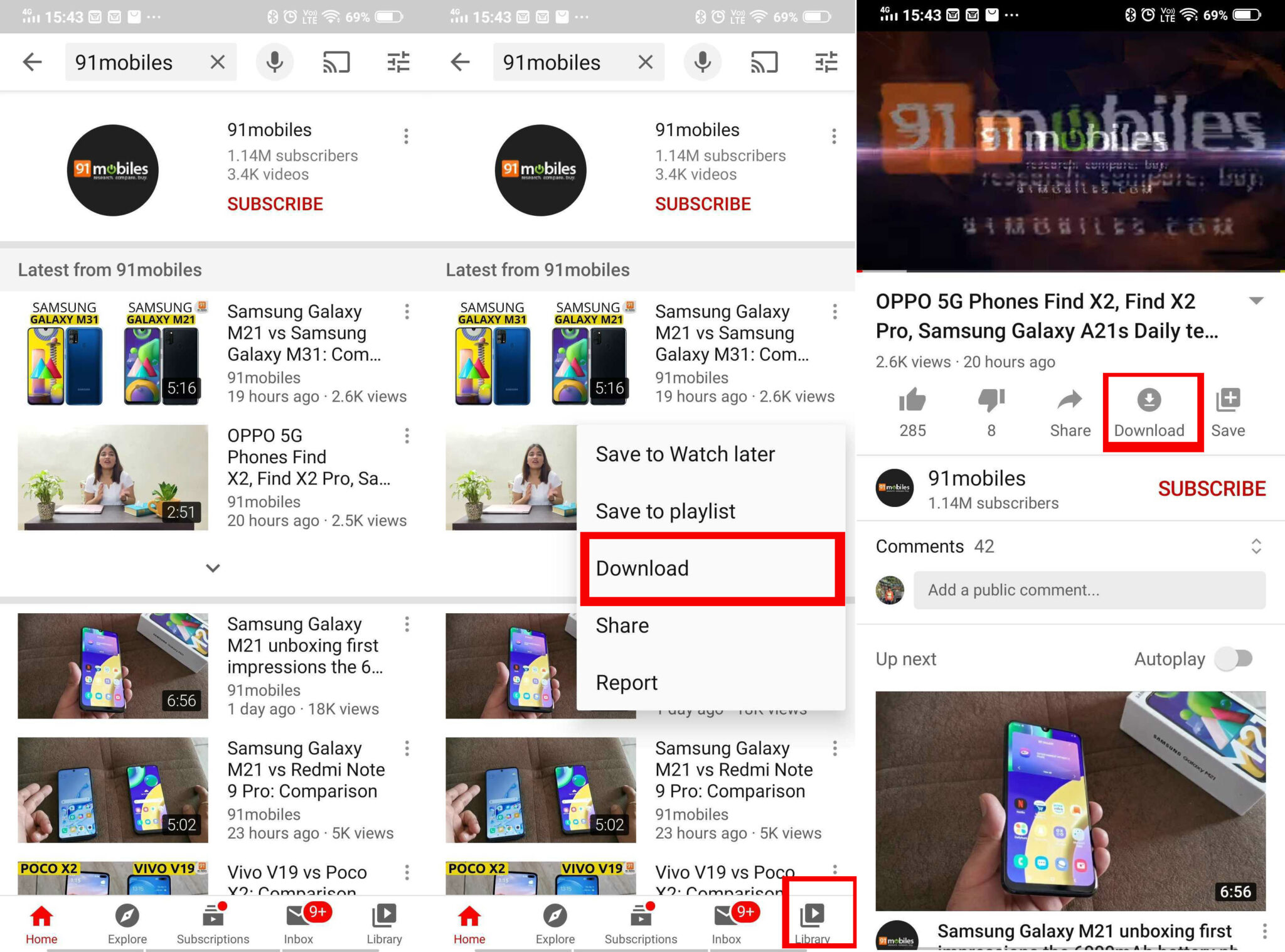Click Save to Watch later option
The height and width of the screenshot is (952, 1285).
click(x=686, y=454)
